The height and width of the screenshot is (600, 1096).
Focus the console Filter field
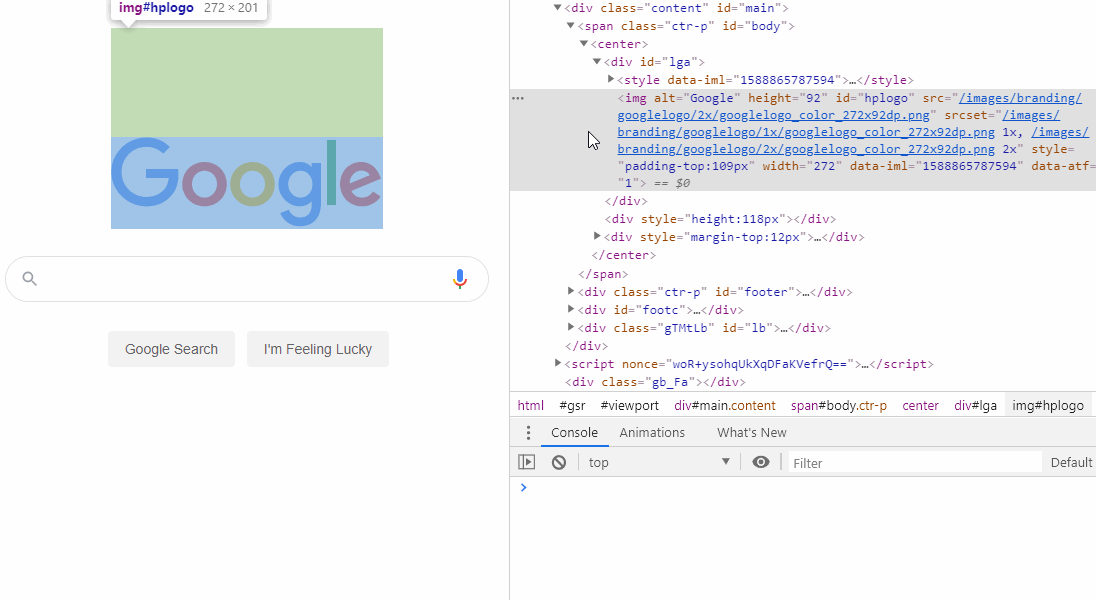coord(914,462)
